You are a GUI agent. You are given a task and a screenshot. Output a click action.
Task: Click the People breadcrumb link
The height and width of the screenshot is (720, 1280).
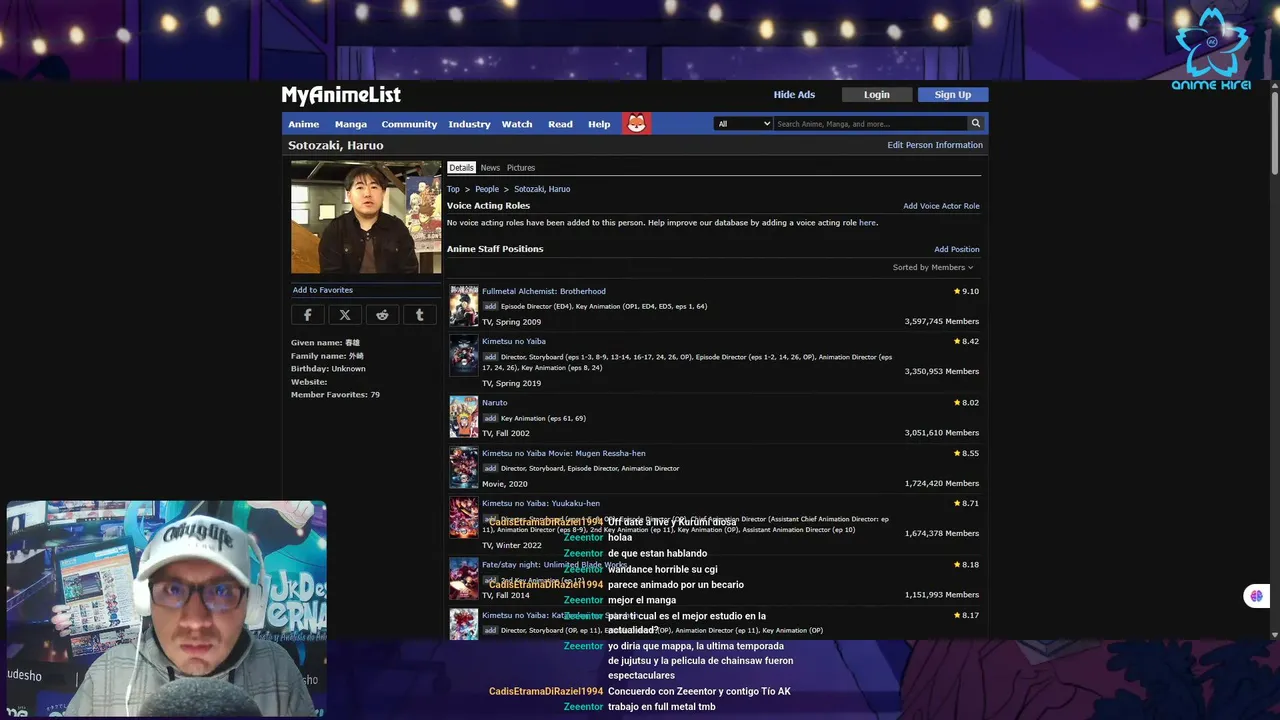coord(487,189)
